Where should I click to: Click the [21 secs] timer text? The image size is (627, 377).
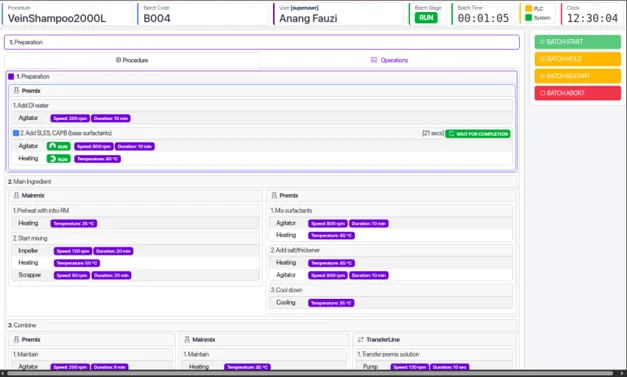tap(433, 133)
